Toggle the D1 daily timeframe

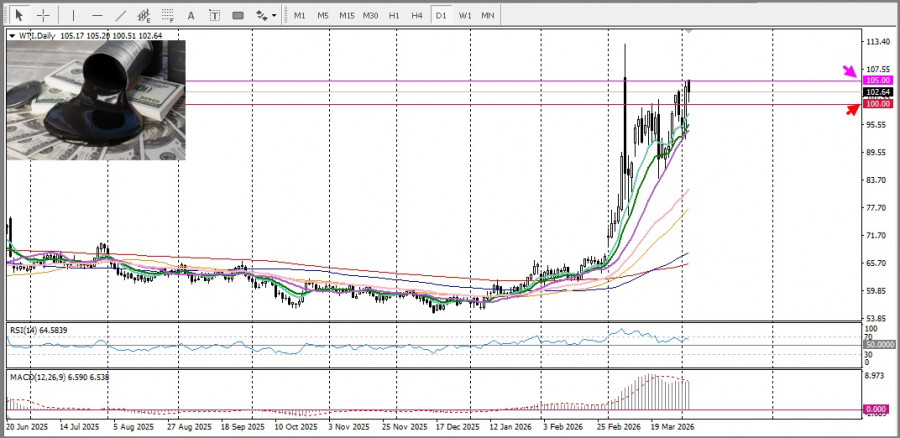click(441, 15)
